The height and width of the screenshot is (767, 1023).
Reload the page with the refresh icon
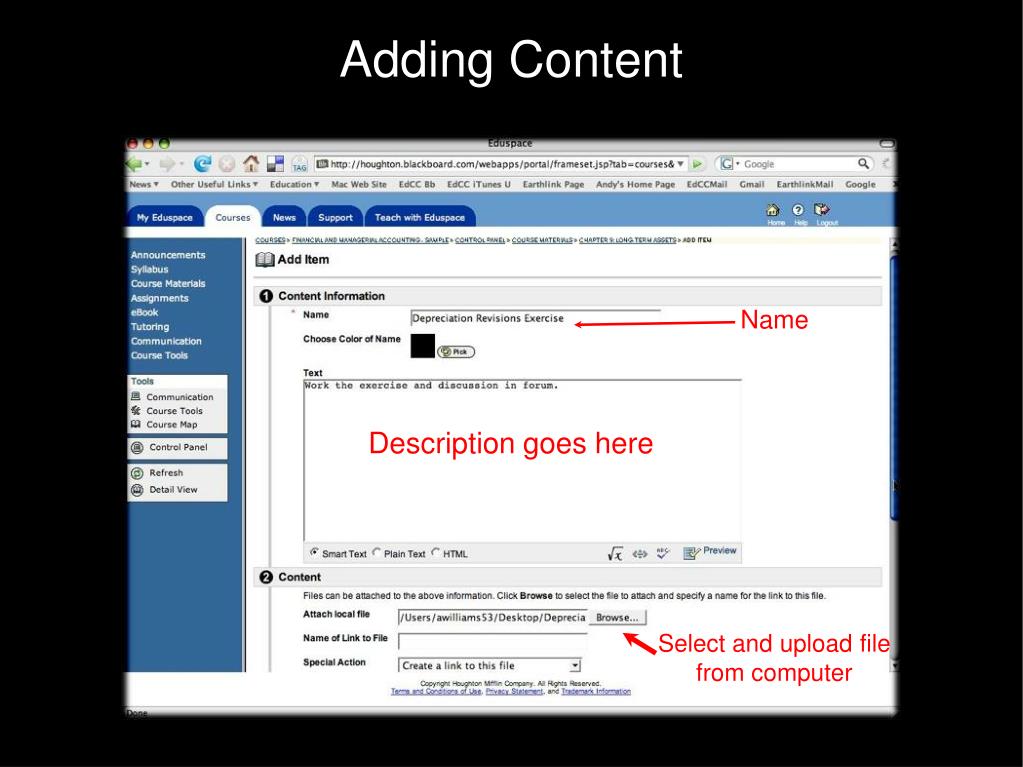point(202,164)
